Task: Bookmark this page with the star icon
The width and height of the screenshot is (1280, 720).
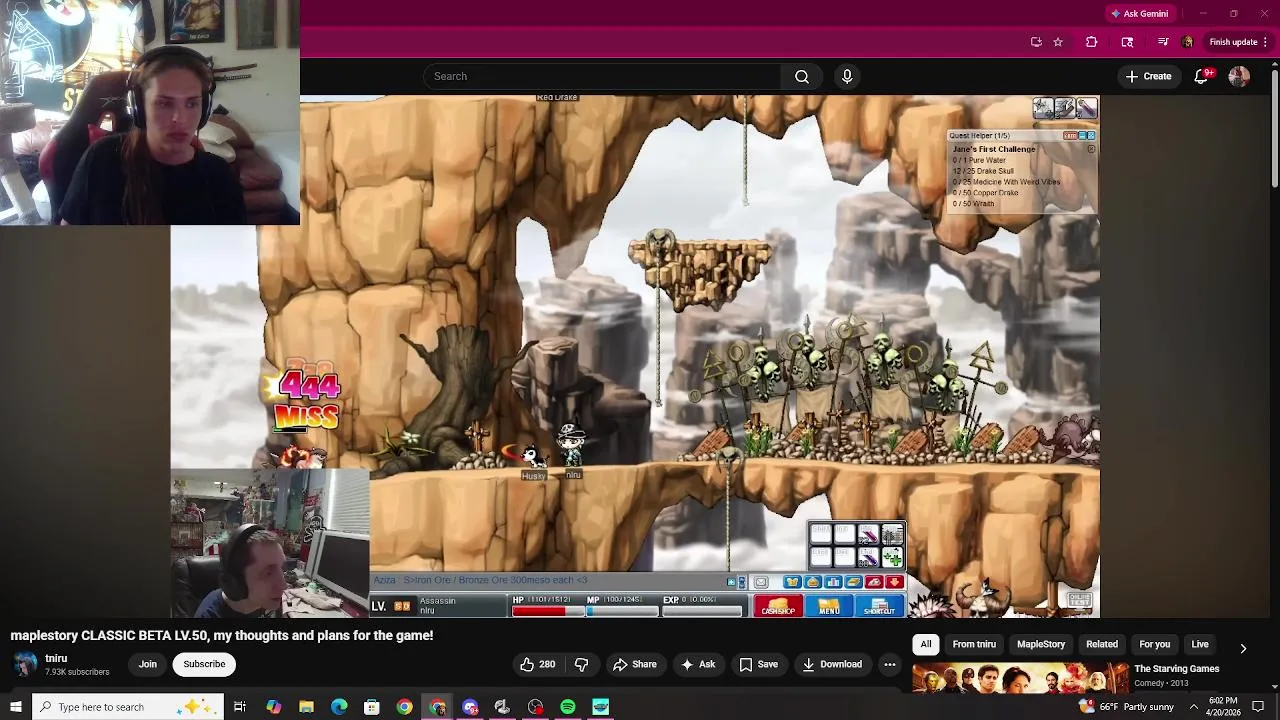Action: [1058, 42]
